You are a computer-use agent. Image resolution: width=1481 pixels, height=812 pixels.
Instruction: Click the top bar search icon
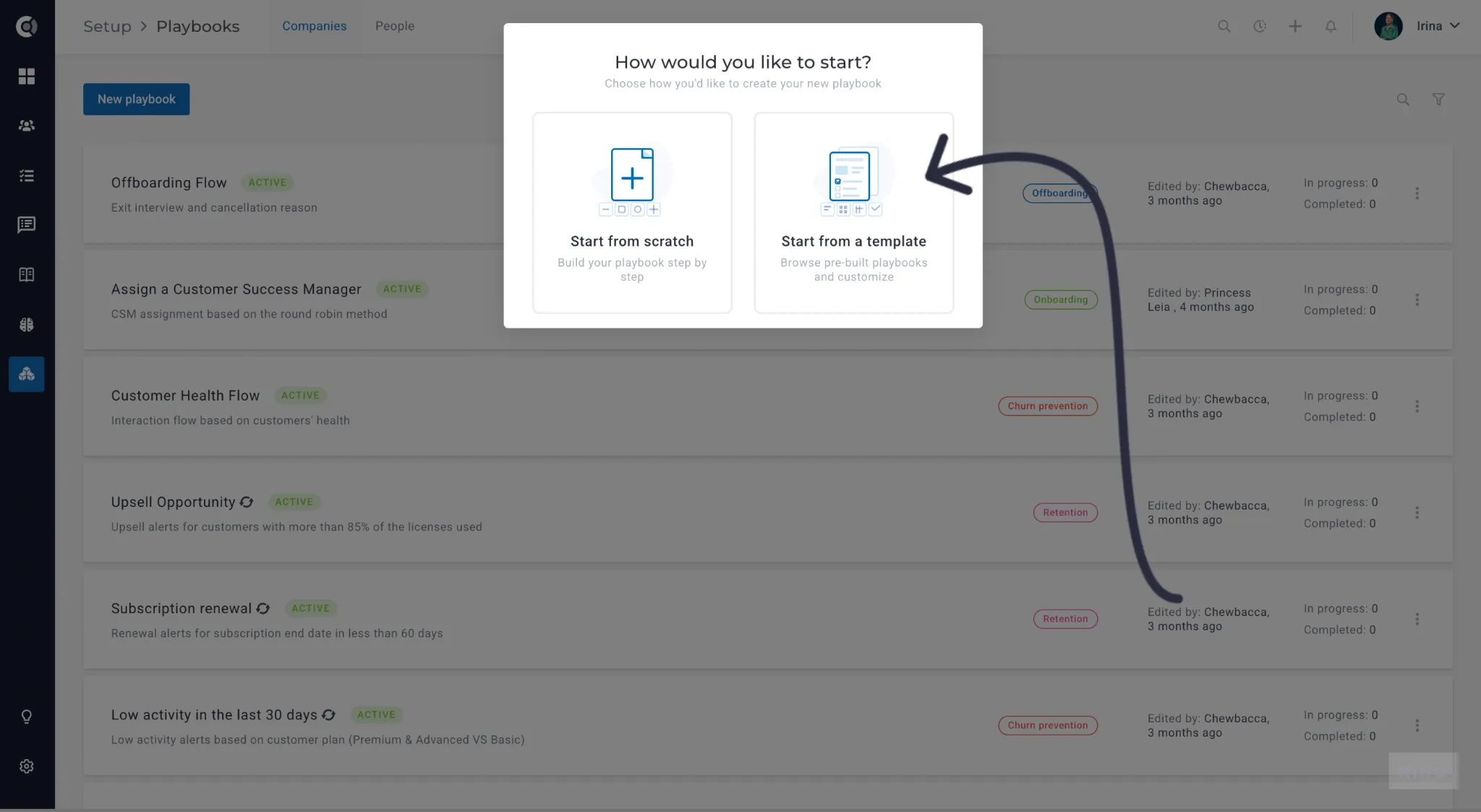click(1224, 26)
